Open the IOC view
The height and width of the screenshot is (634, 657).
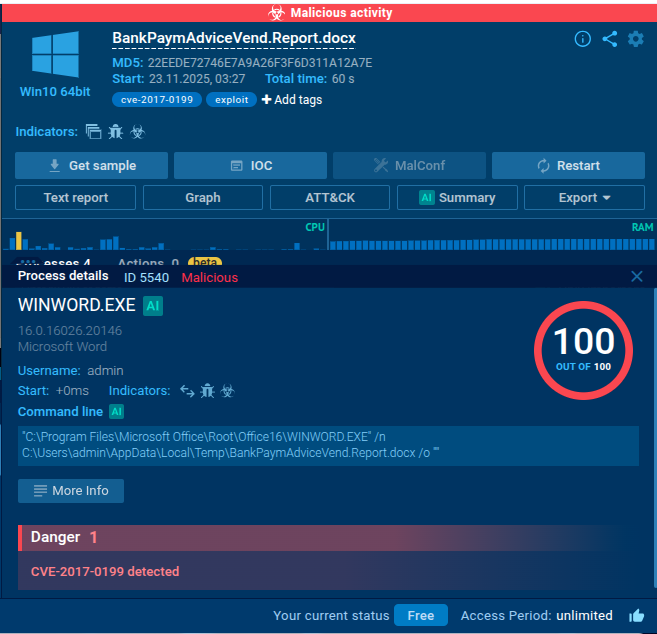point(250,166)
